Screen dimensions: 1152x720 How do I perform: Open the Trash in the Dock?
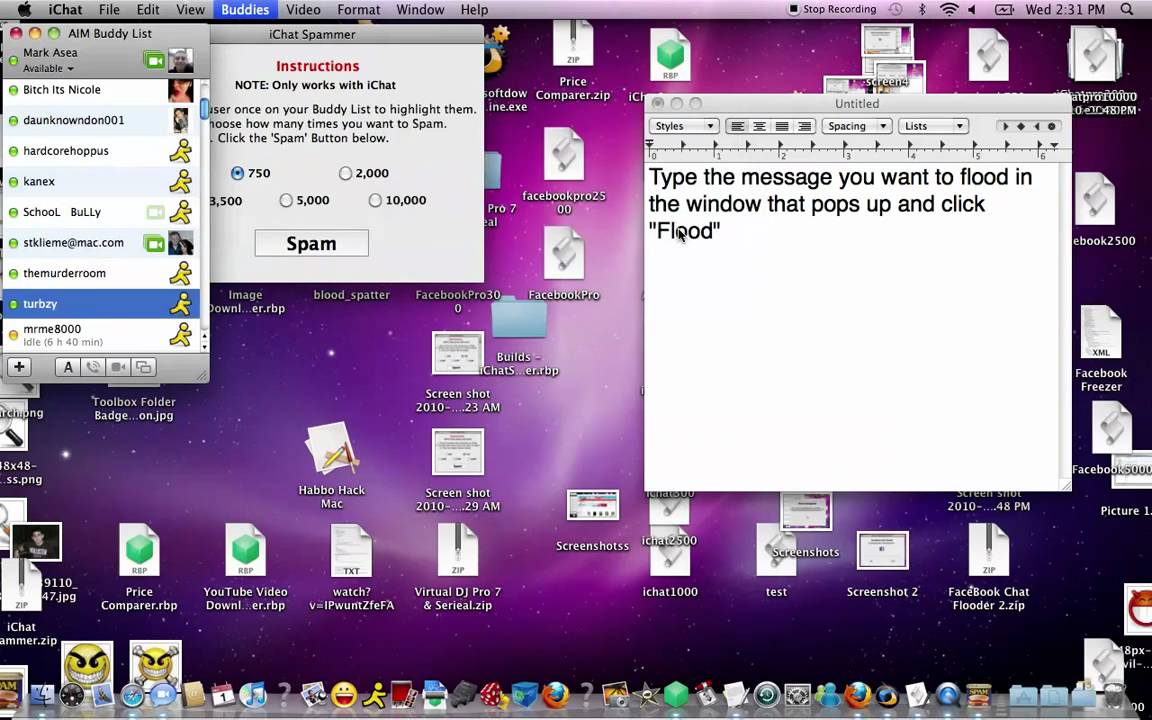coord(1115,694)
